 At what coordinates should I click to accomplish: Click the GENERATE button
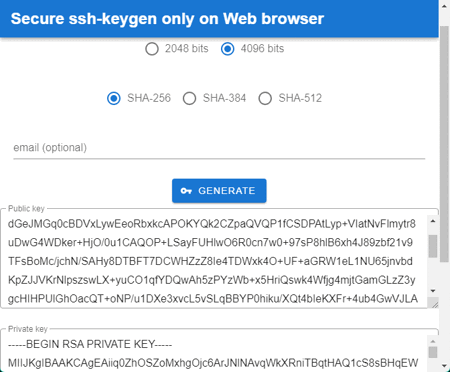point(219,191)
